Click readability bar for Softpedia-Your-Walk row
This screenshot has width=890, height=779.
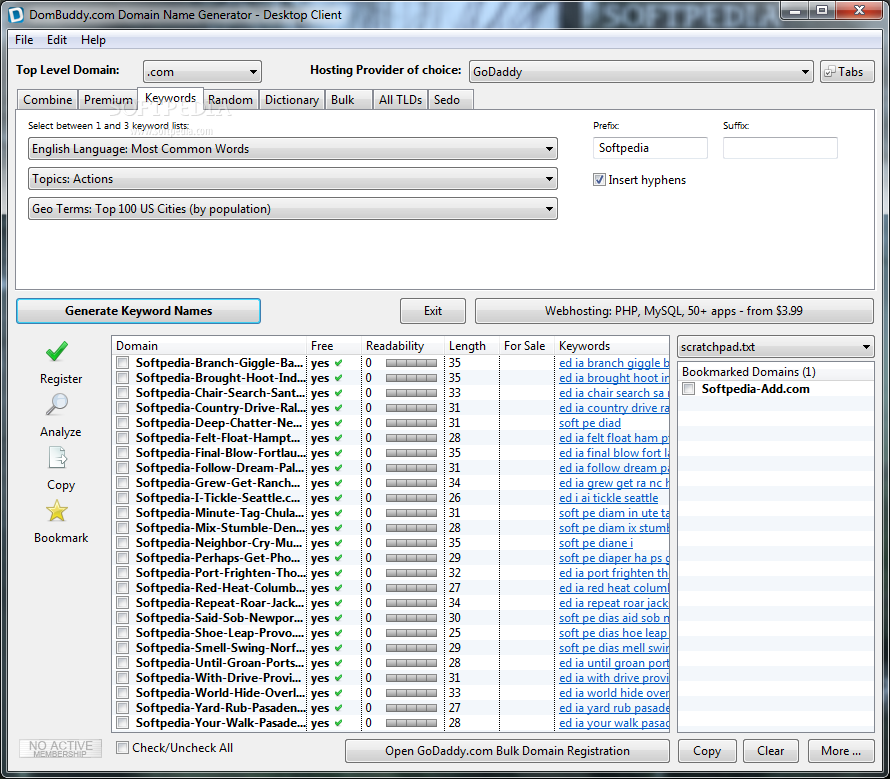pyautogui.click(x=412, y=723)
